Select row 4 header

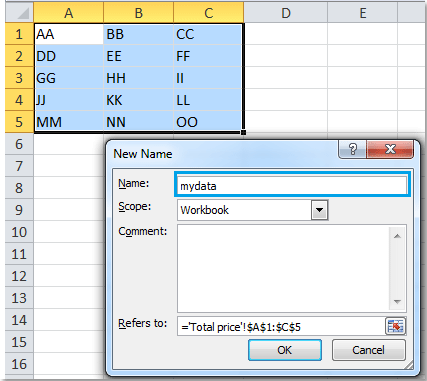(19, 100)
